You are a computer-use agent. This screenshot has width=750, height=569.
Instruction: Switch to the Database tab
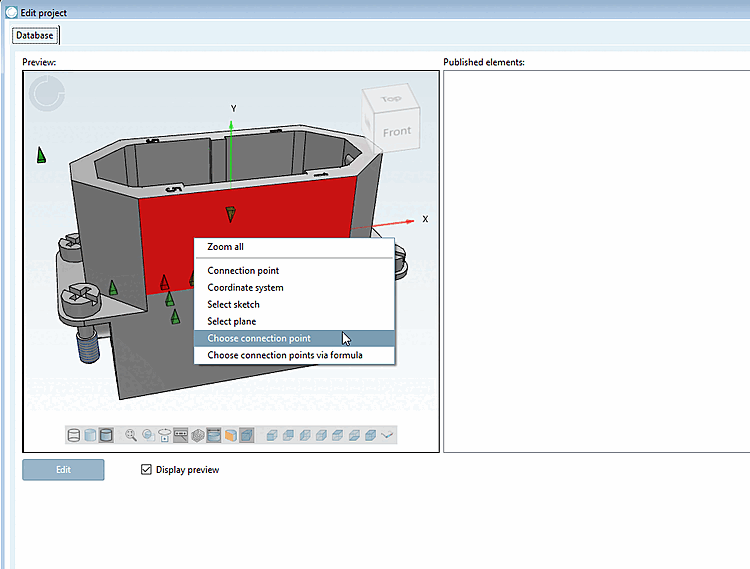(35, 35)
